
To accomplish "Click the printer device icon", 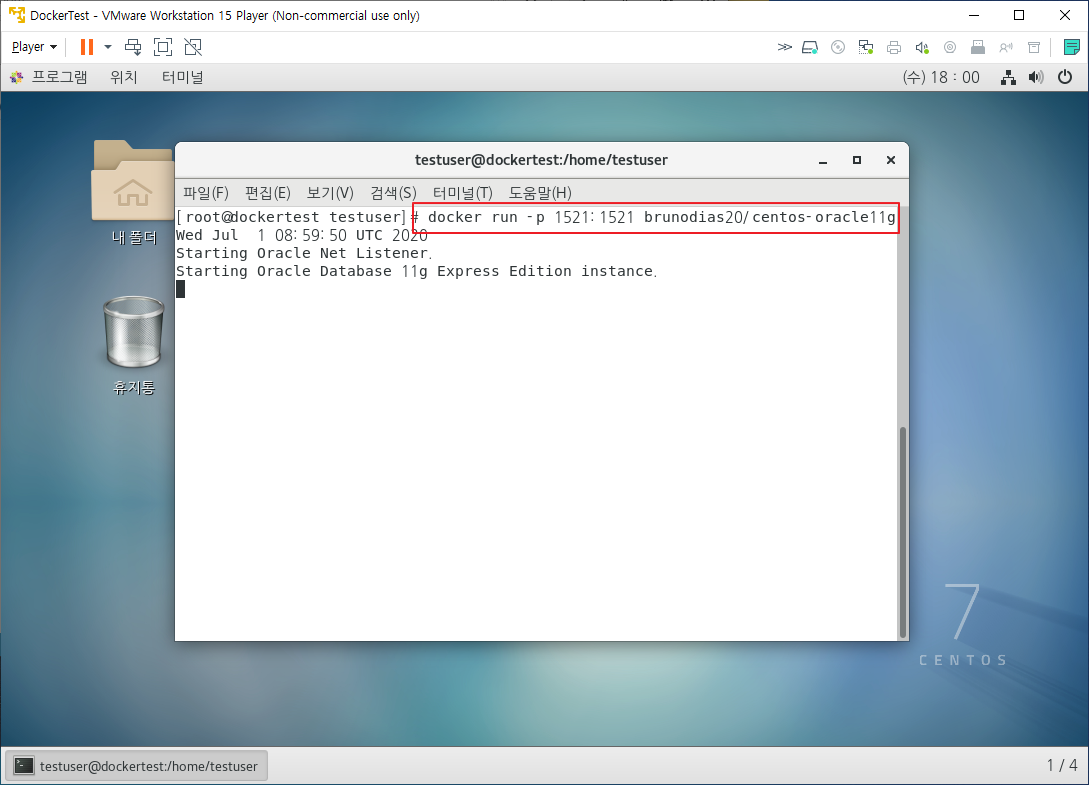I will pos(894,47).
